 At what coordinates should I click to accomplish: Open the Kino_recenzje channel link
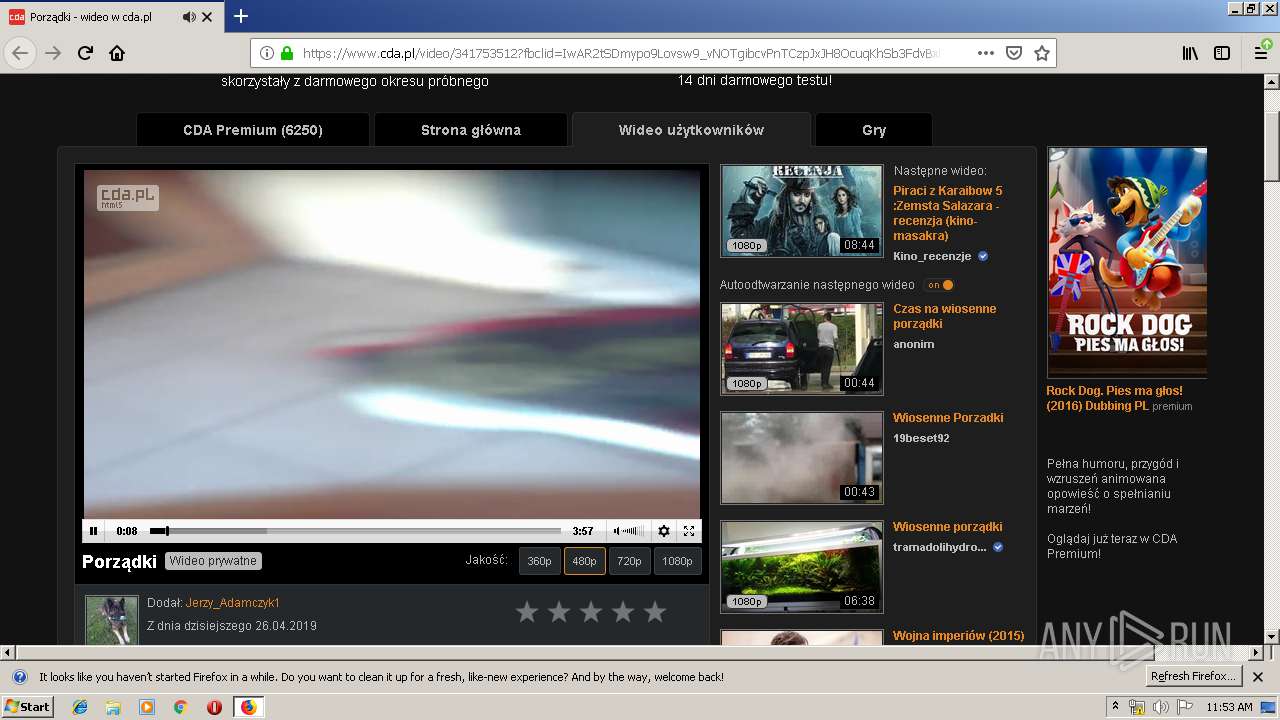[x=932, y=256]
